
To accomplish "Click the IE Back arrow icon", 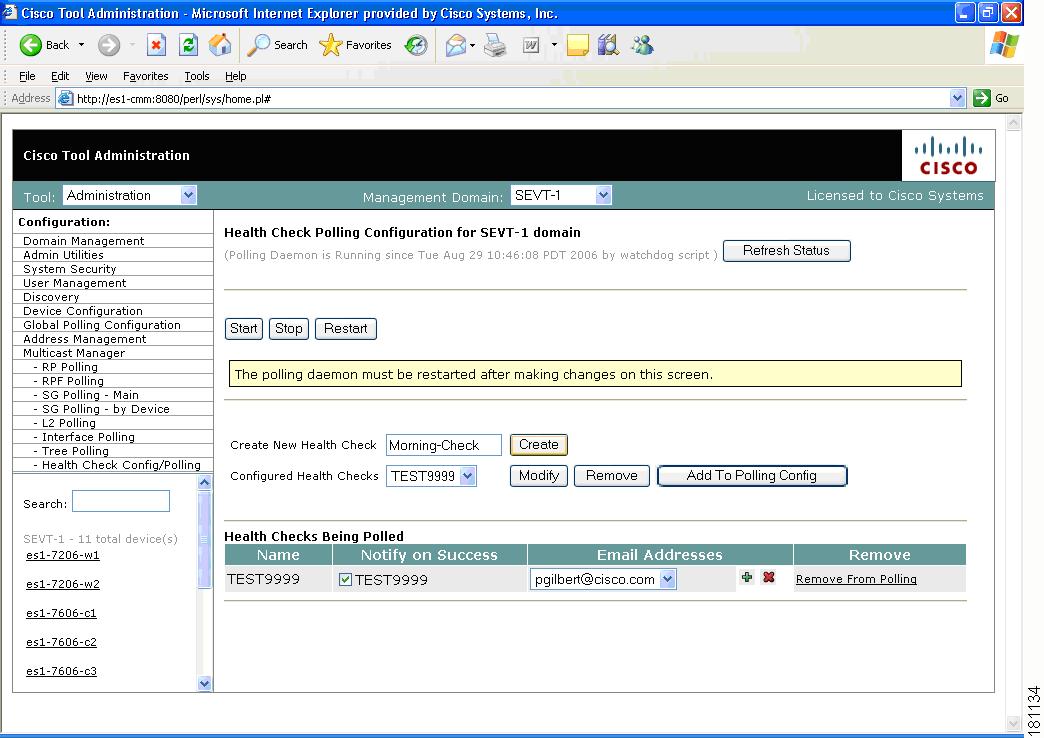I will tap(31, 45).
